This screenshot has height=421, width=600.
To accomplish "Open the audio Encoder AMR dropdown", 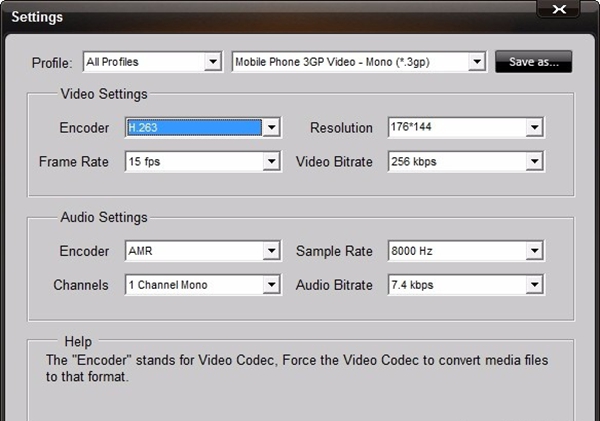I will point(271,251).
